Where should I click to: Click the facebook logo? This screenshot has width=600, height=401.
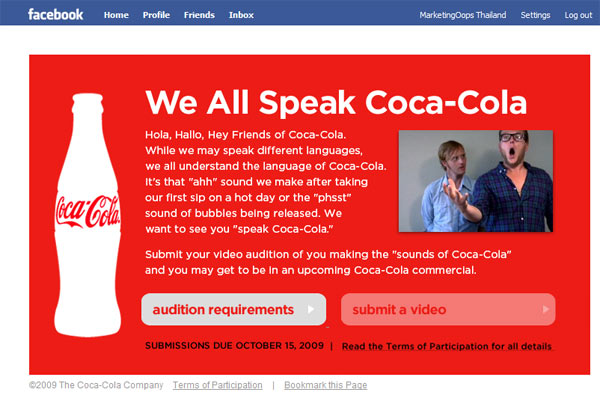pyautogui.click(x=55, y=15)
